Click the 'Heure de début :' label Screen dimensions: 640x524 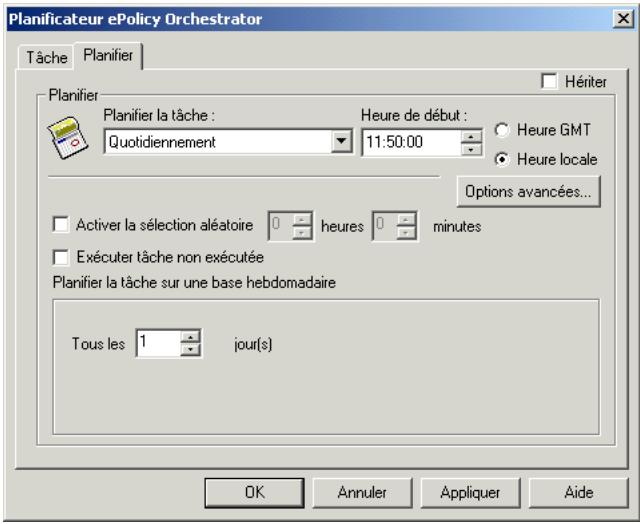[x=414, y=115]
